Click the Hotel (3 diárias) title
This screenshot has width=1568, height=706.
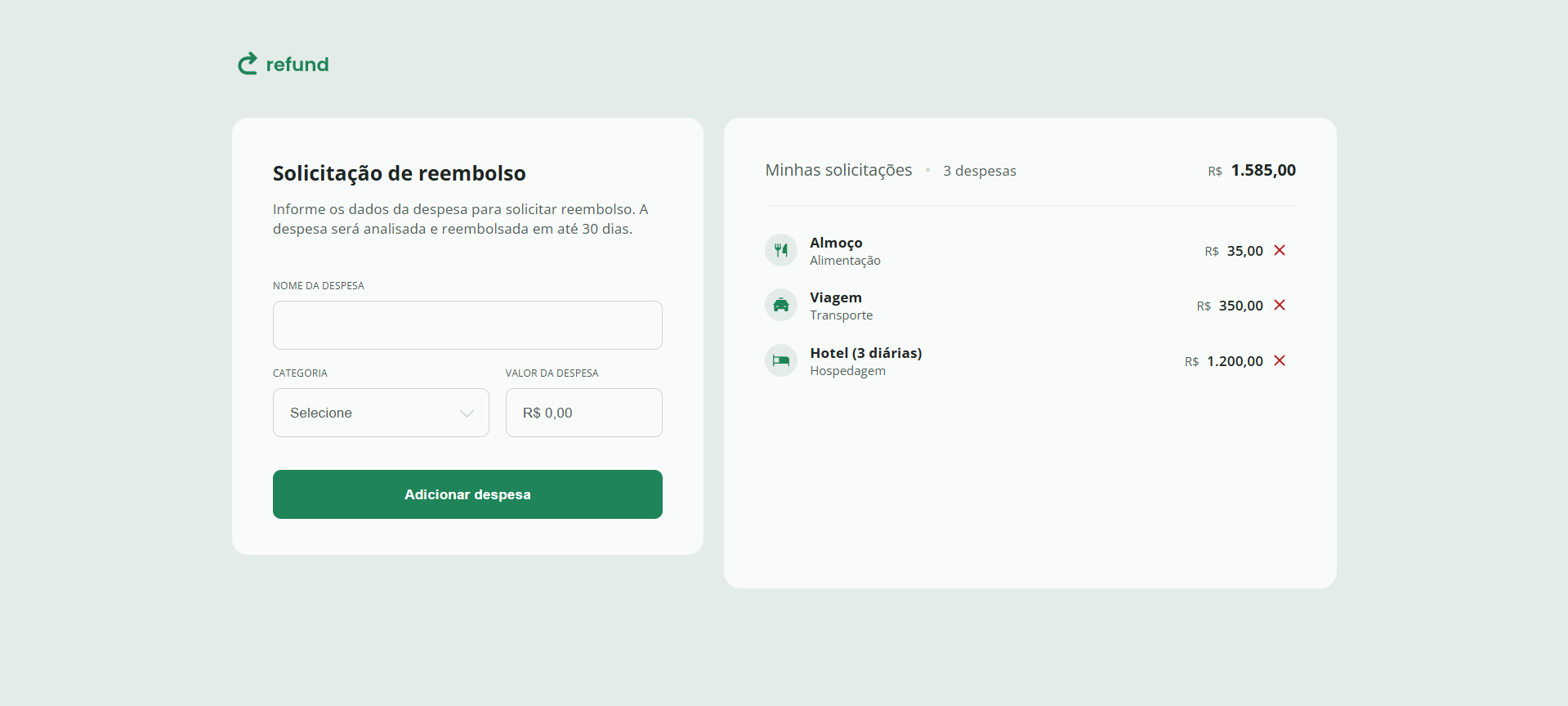pos(865,353)
